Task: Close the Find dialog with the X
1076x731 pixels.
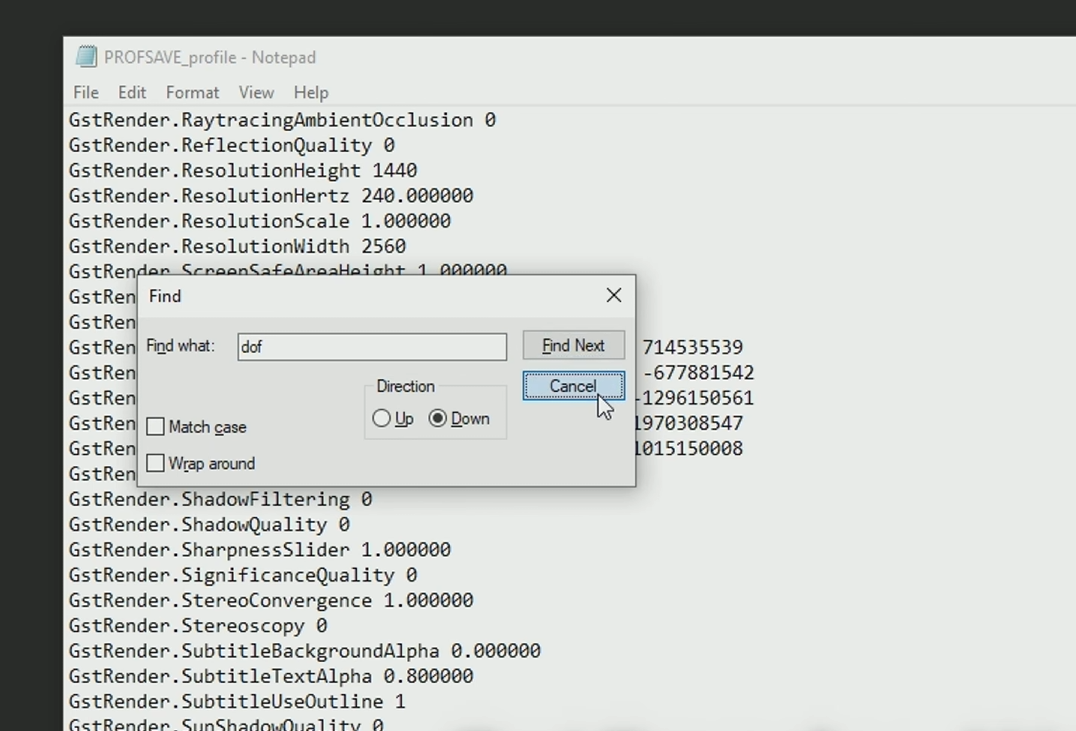Action: pos(613,295)
